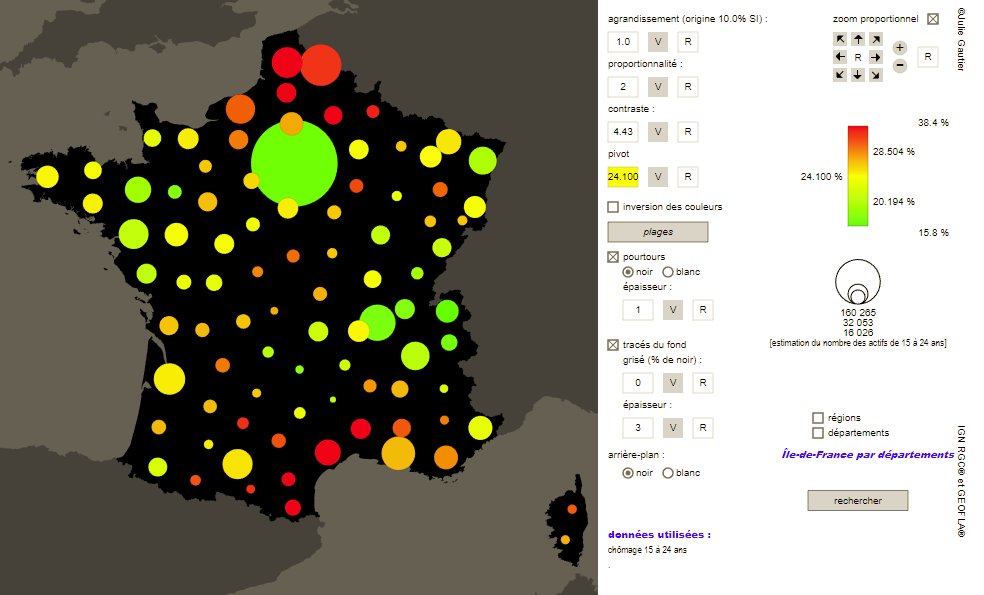Pan the map down with the arrow
The width and height of the screenshot is (984, 595).
[x=858, y=75]
